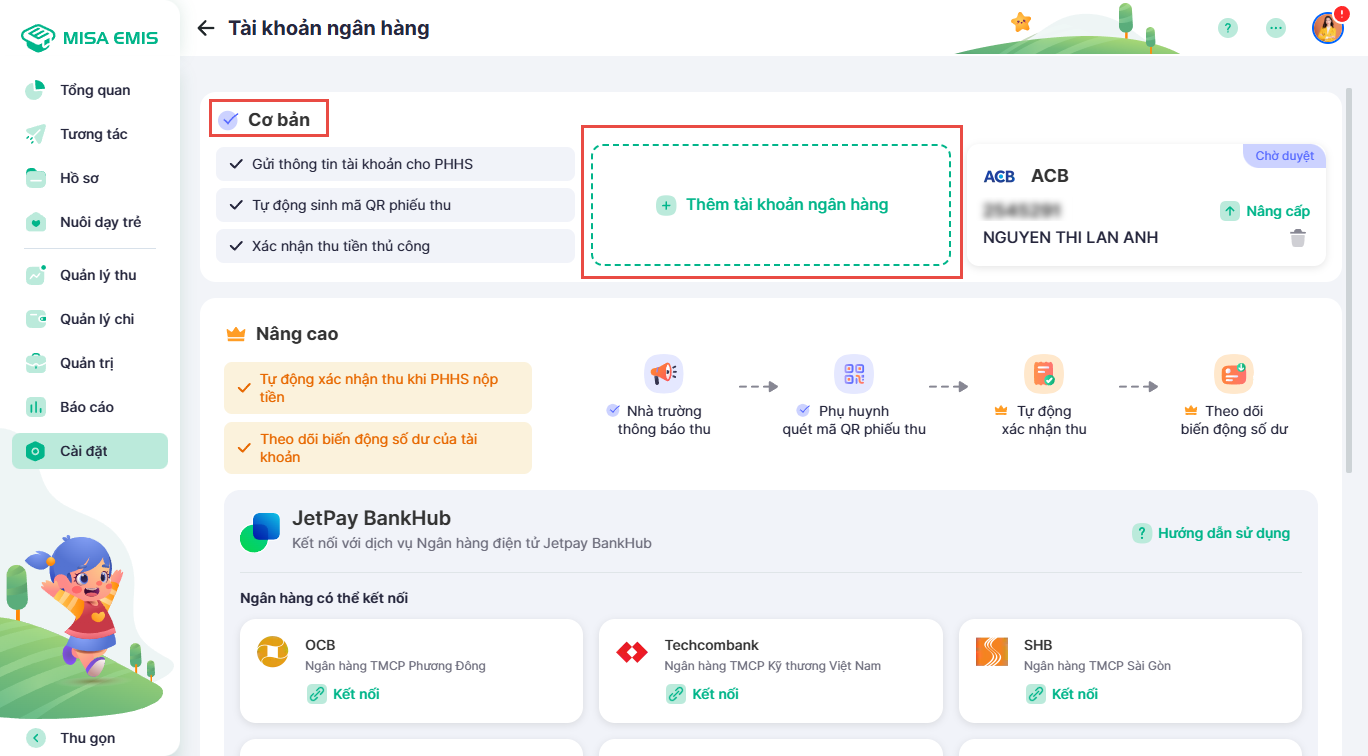Screen dimensions: 1368x756
Task: Delete the ACB account with trash icon
Action: pos(1298,238)
